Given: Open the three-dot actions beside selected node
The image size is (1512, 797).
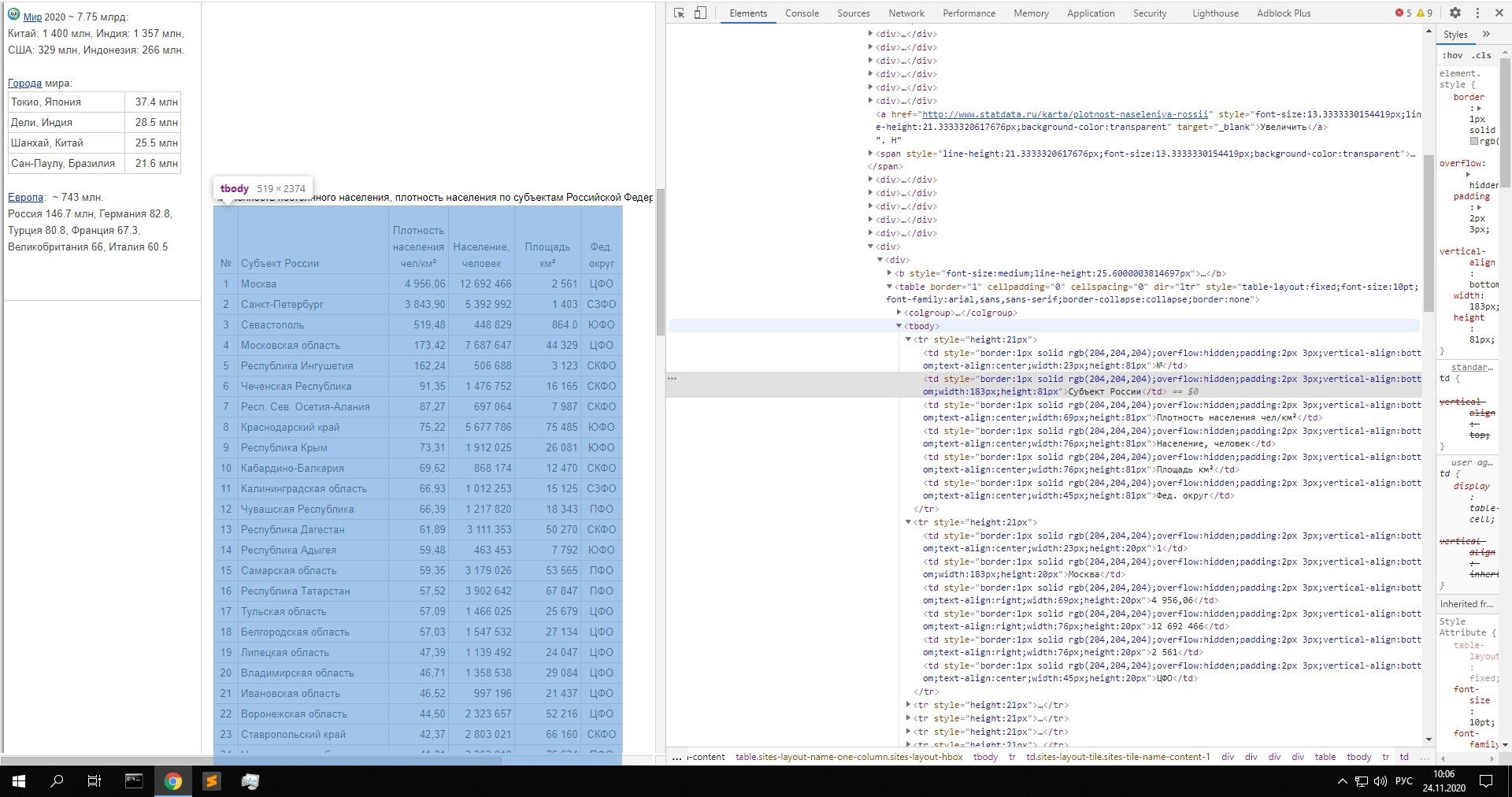Looking at the screenshot, I should tap(673, 379).
